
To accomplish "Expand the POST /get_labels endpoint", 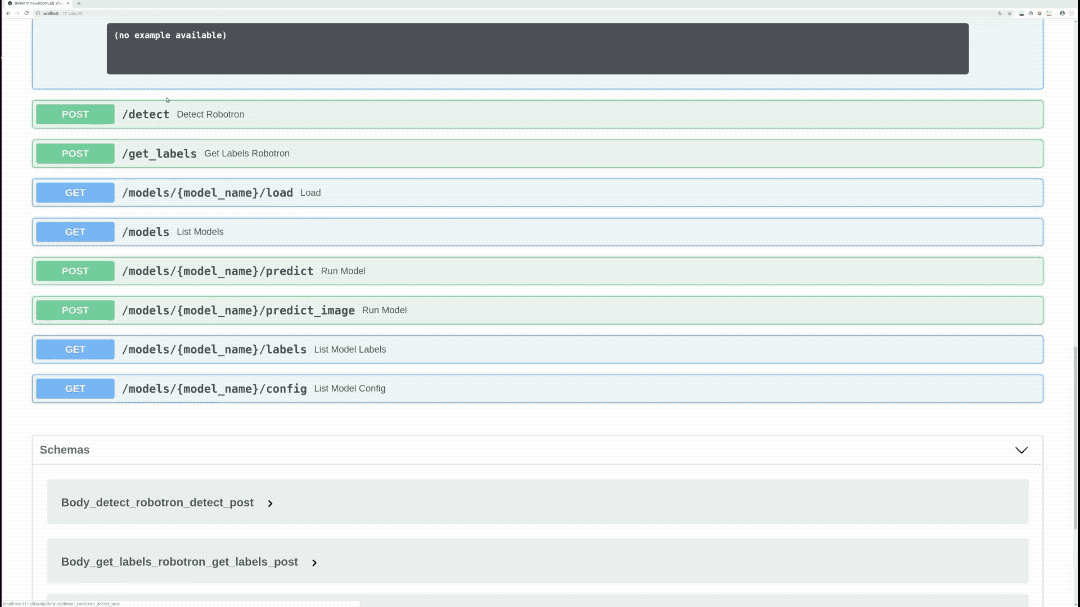I will [x=537, y=154].
